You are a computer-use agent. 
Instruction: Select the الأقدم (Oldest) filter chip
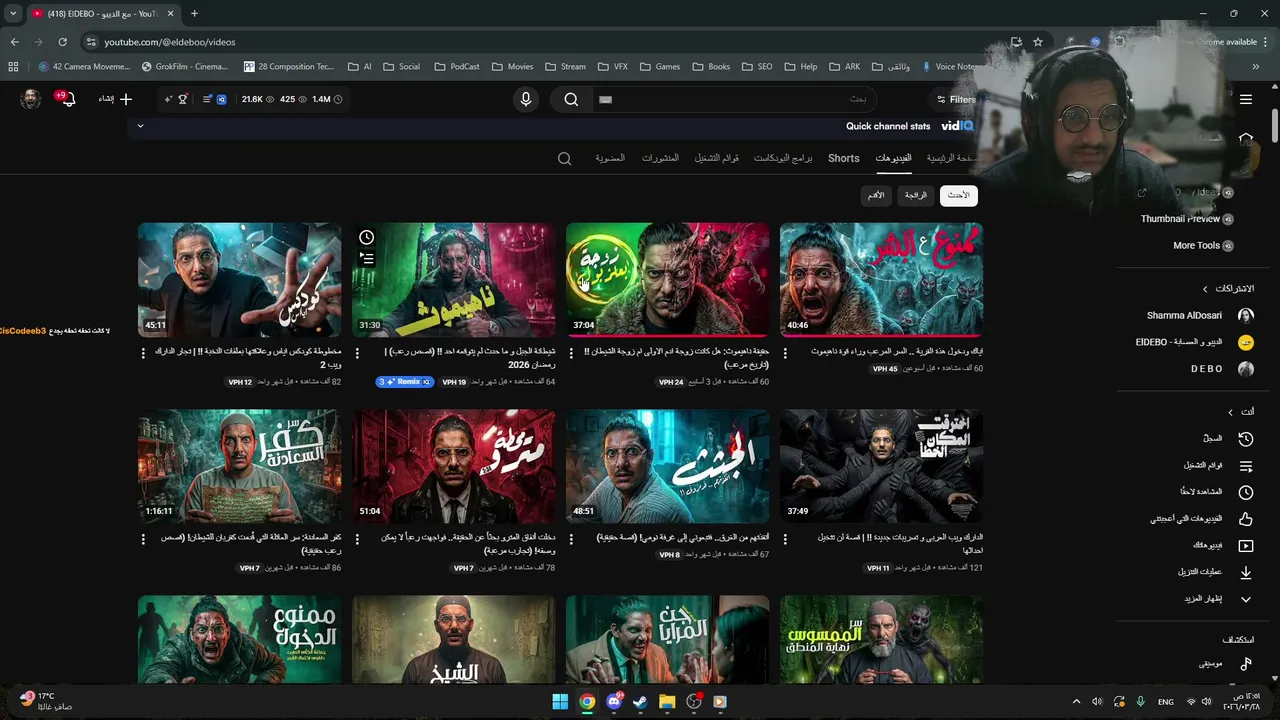(x=875, y=195)
